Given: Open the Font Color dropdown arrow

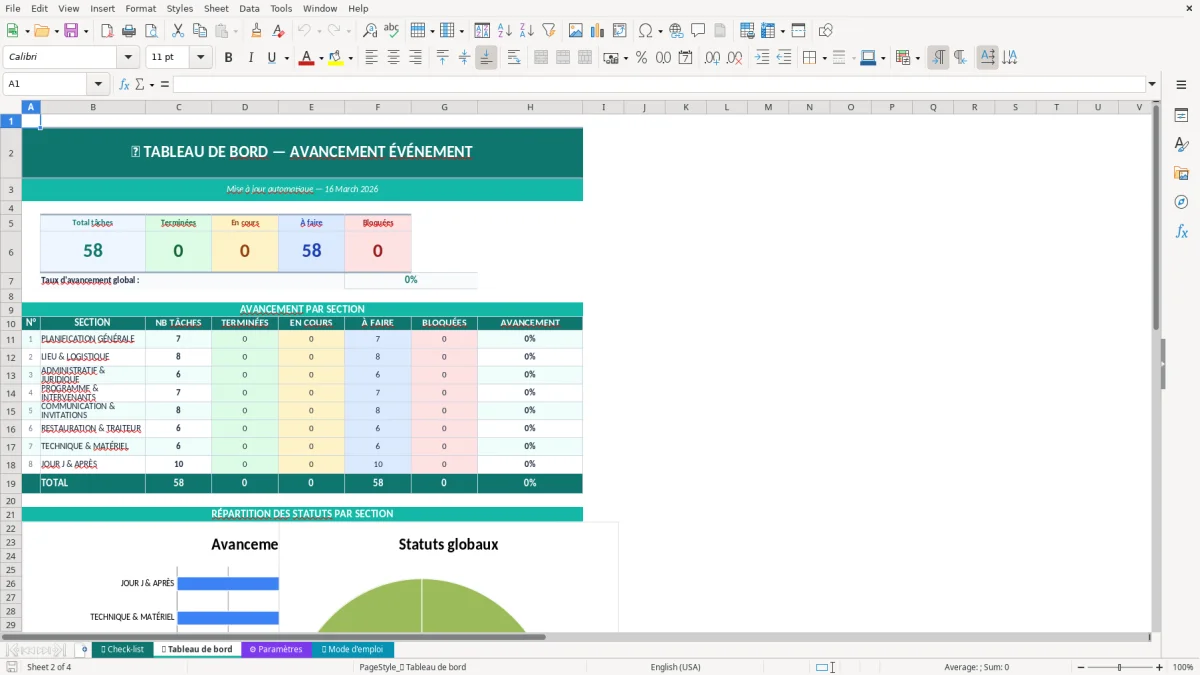Looking at the screenshot, I should pyautogui.click(x=319, y=58).
